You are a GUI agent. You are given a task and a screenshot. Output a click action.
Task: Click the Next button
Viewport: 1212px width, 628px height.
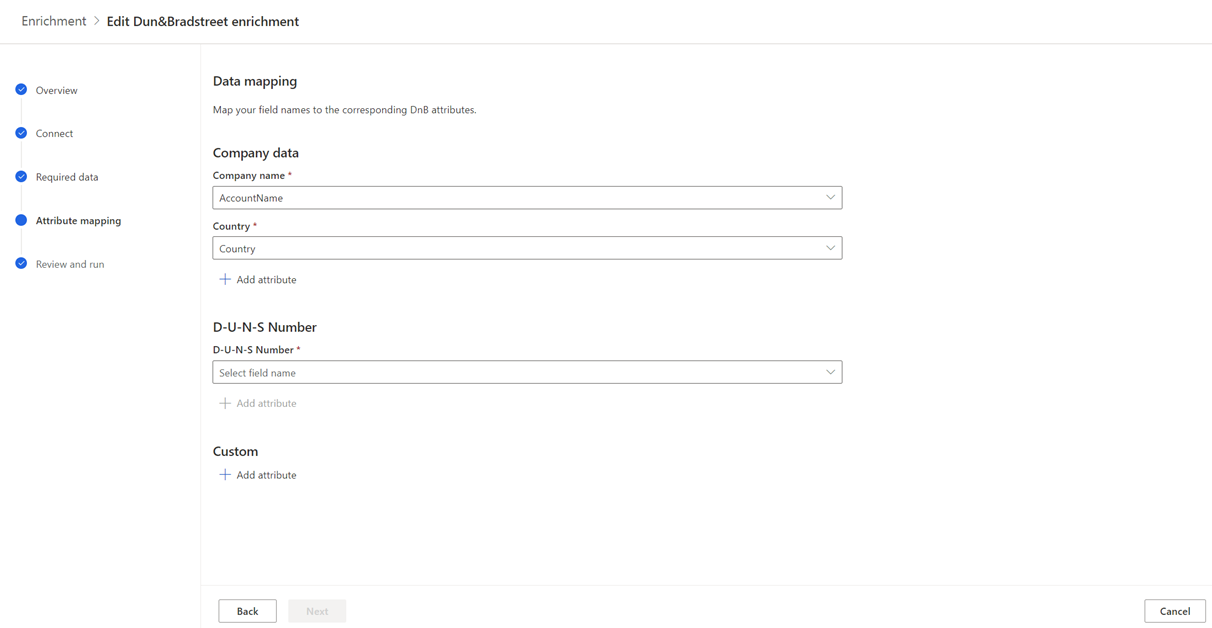(x=317, y=611)
